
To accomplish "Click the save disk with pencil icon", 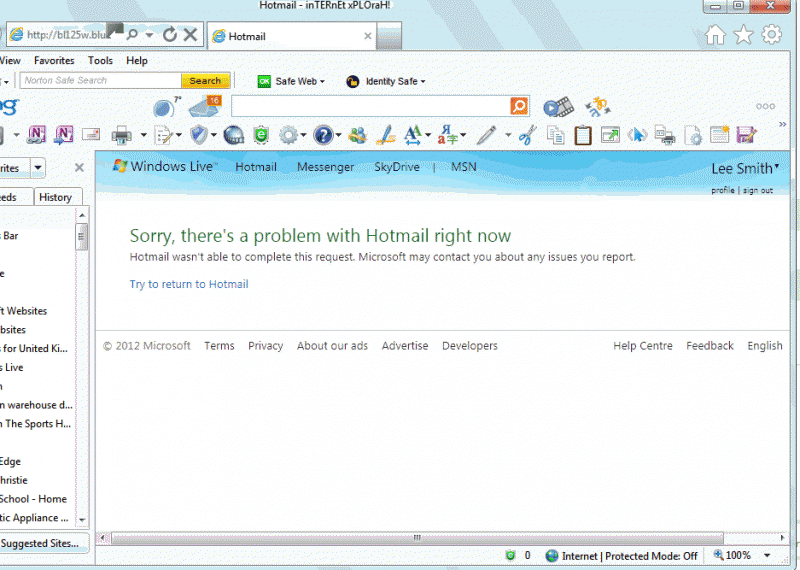I will pos(746,136).
